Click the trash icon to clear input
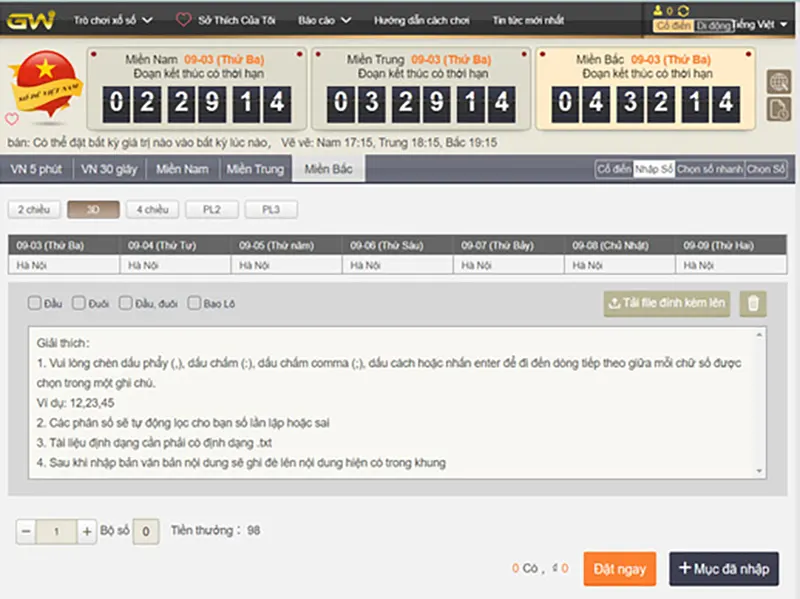Image resolution: width=800 pixels, height=599 pixels. pyautogui.click(x=754, y=304)
